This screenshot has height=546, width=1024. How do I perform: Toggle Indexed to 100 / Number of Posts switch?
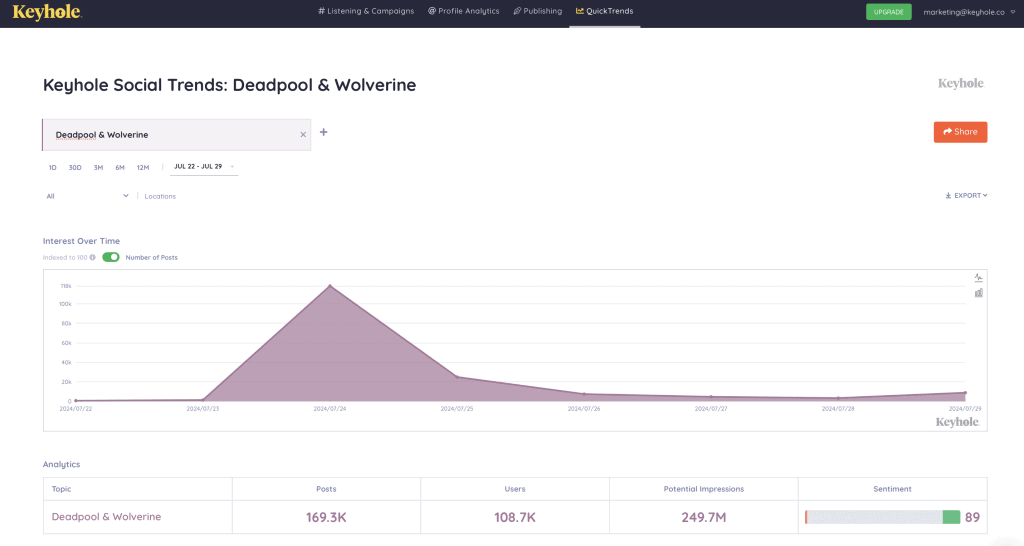[111, 257]
